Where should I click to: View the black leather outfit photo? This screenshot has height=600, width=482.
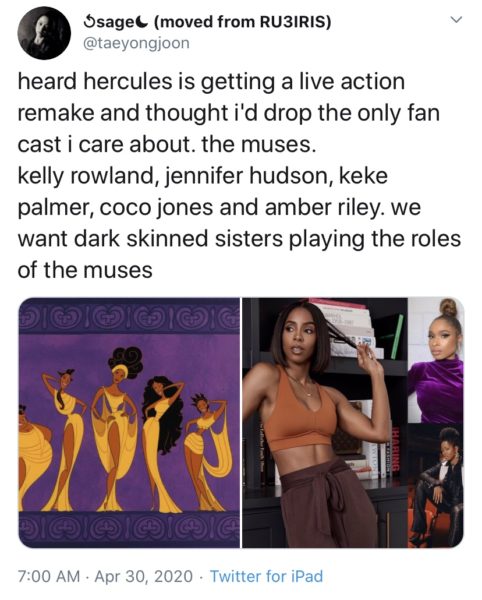tap(436, 486)
